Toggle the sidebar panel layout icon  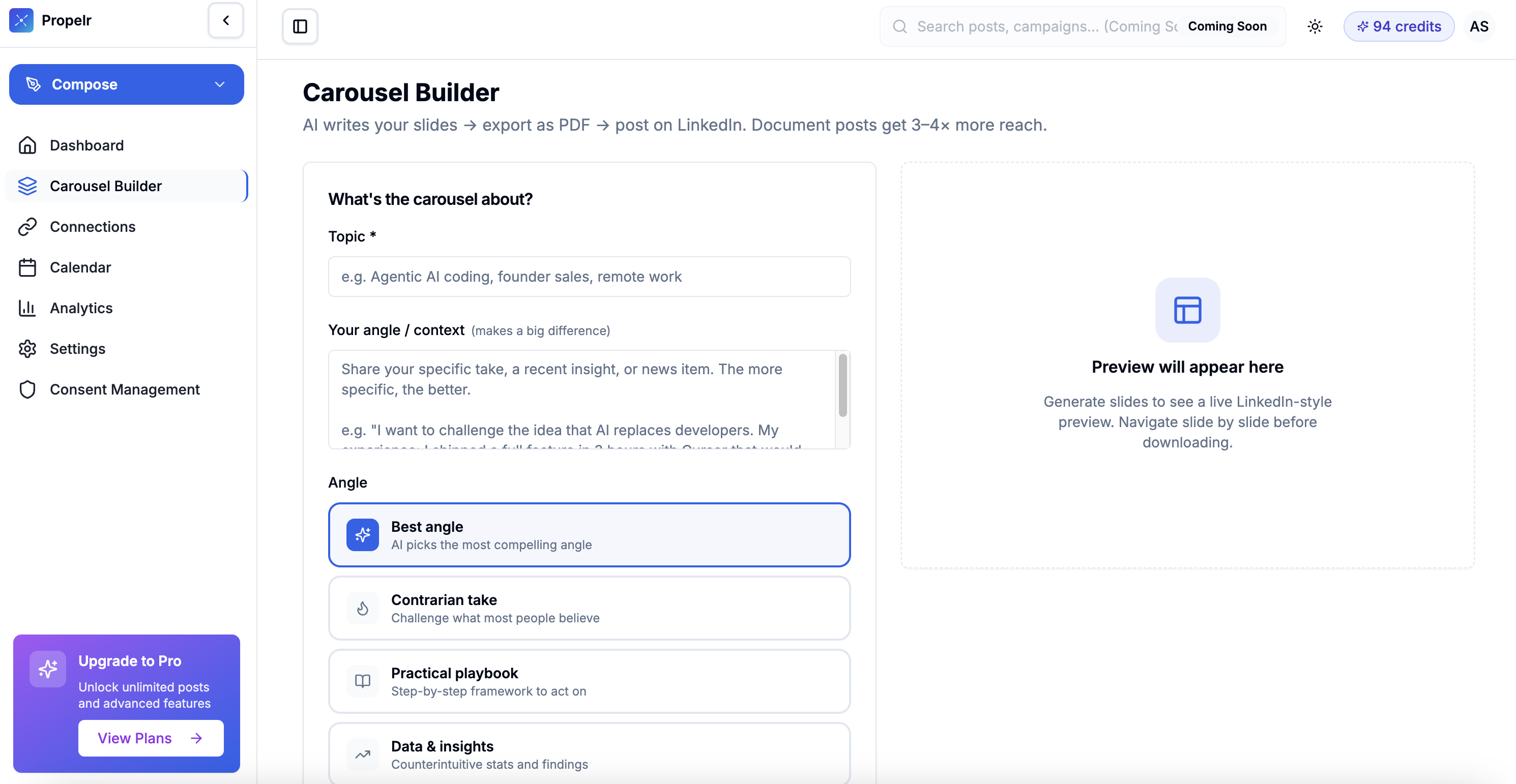(x=300, y=26)
